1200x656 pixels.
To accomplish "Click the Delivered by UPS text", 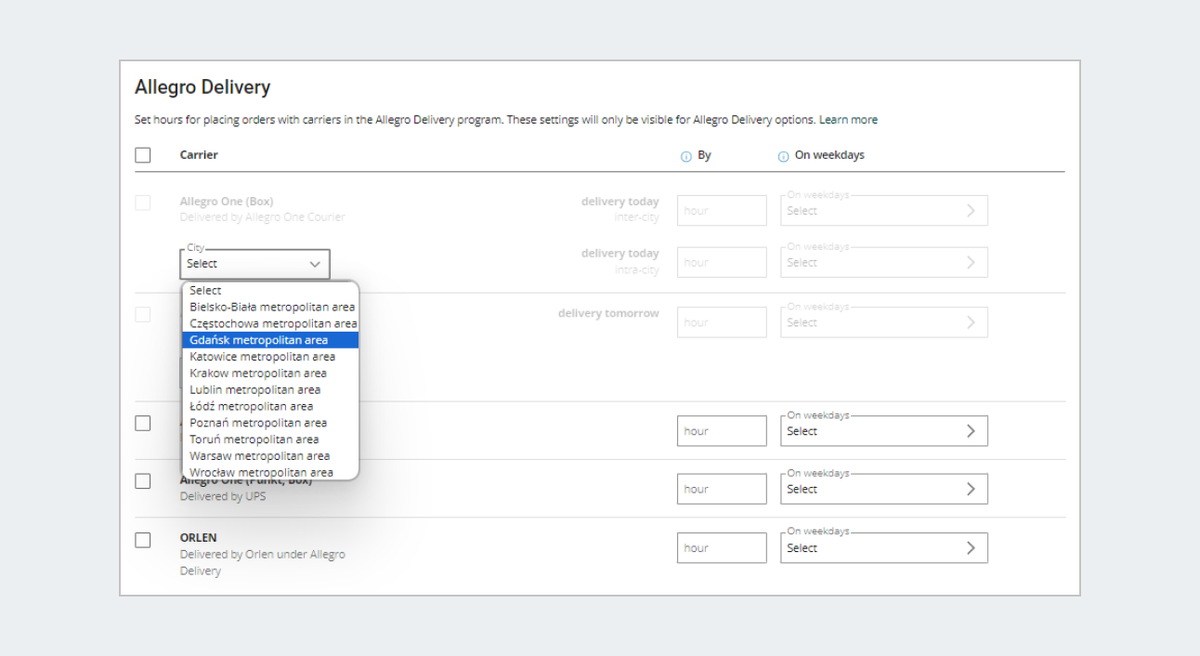I will [223, 496].
